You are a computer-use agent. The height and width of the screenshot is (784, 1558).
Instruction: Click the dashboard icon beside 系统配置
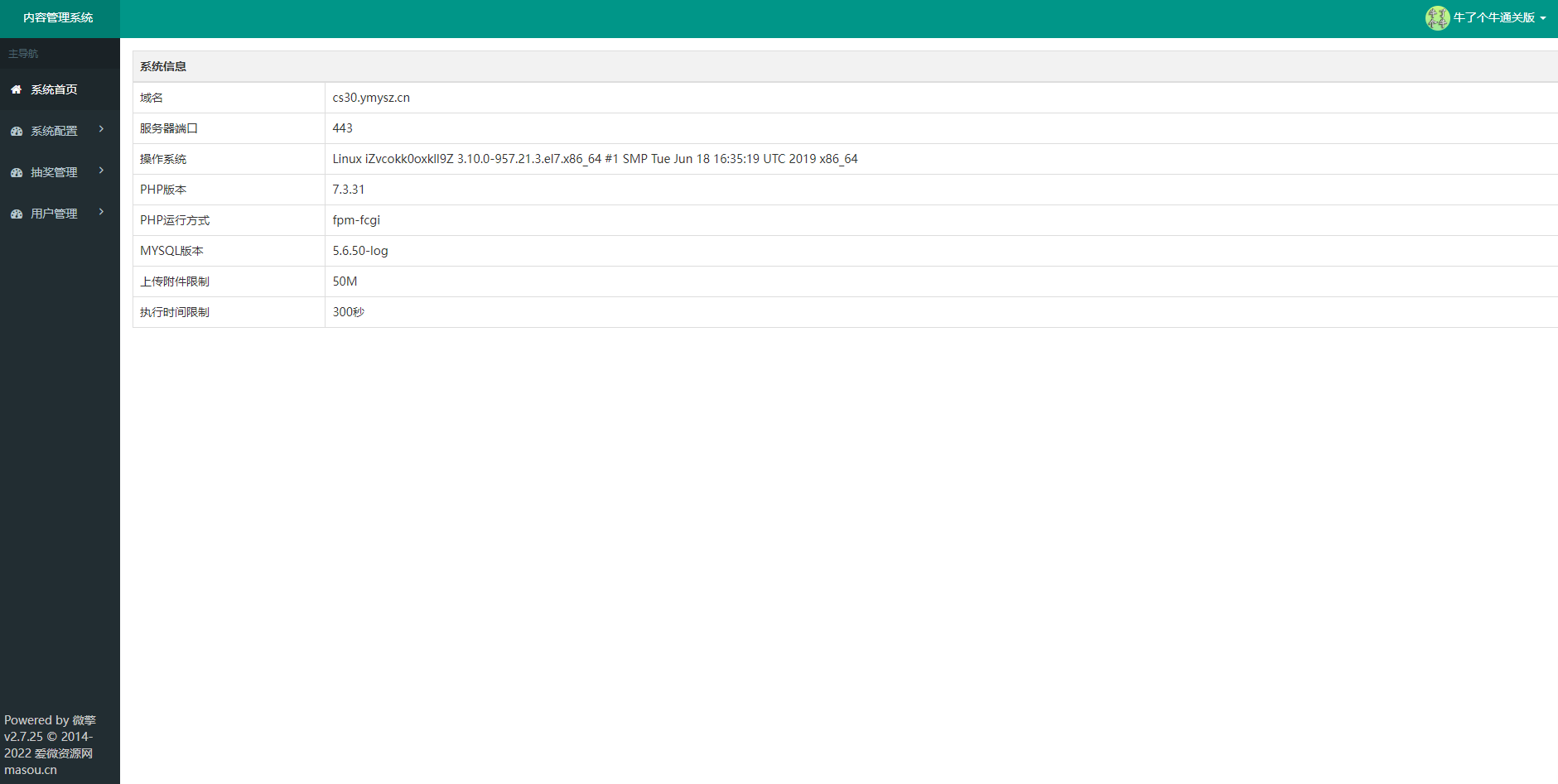16,131
